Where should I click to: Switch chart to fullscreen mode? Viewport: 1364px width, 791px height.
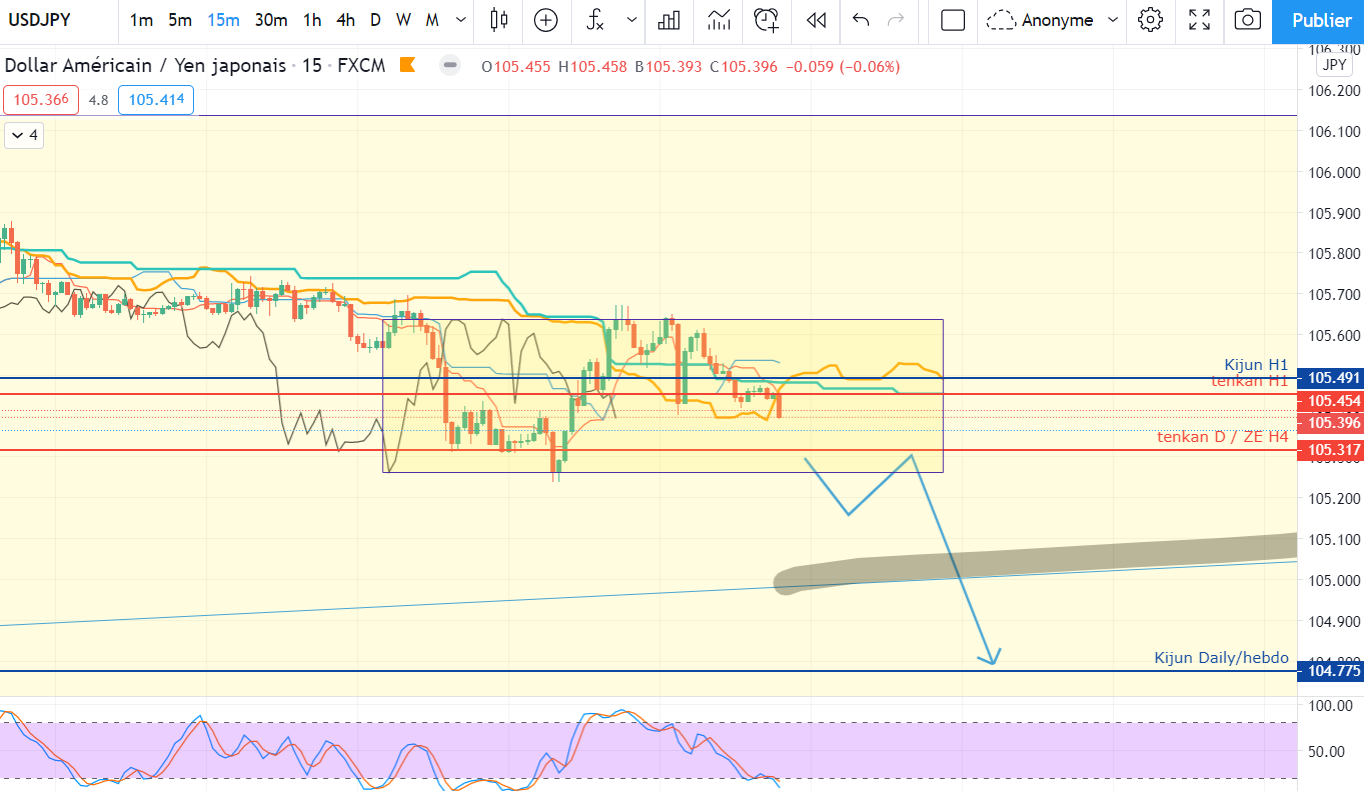click(x=1199, y=20)
